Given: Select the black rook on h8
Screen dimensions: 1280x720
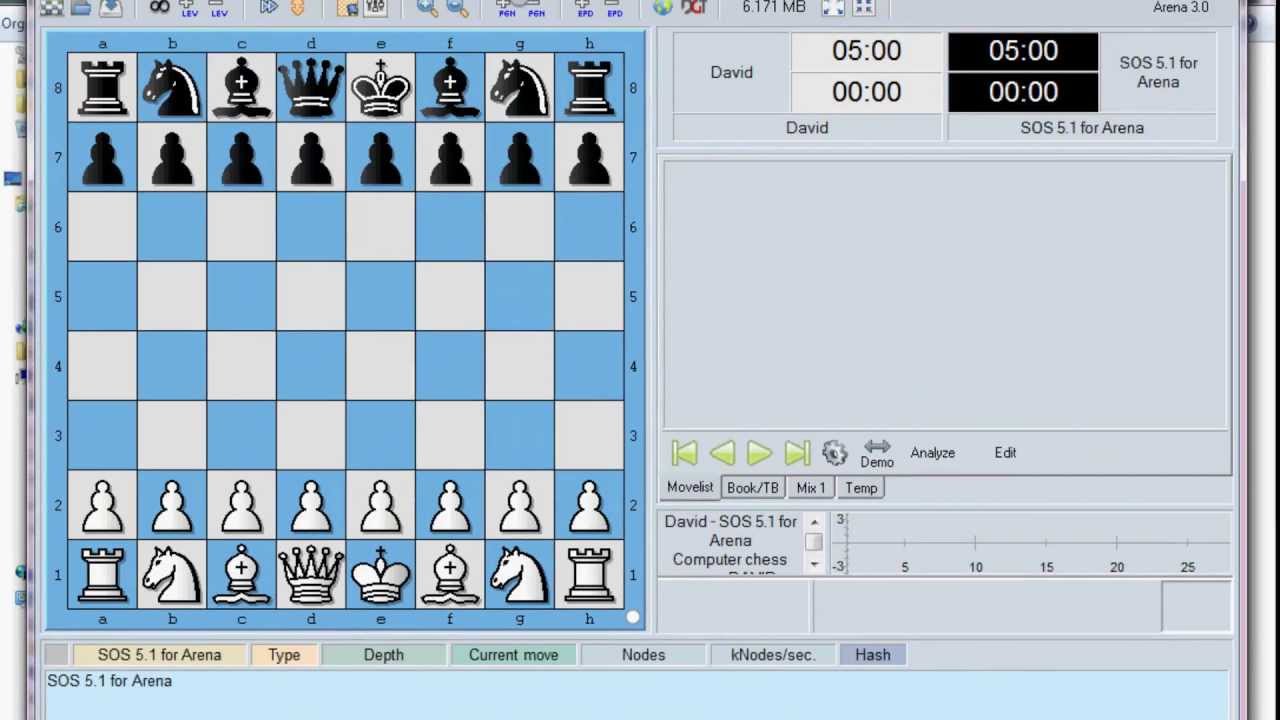Looking at the screenshot, I should [x=589, y=88].
